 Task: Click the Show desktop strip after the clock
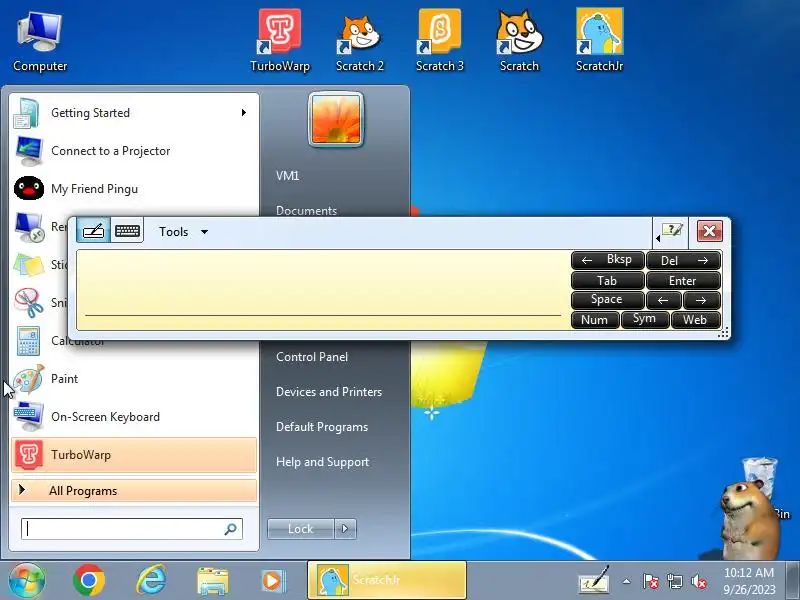pyautogui.click(x=792, y=580)
